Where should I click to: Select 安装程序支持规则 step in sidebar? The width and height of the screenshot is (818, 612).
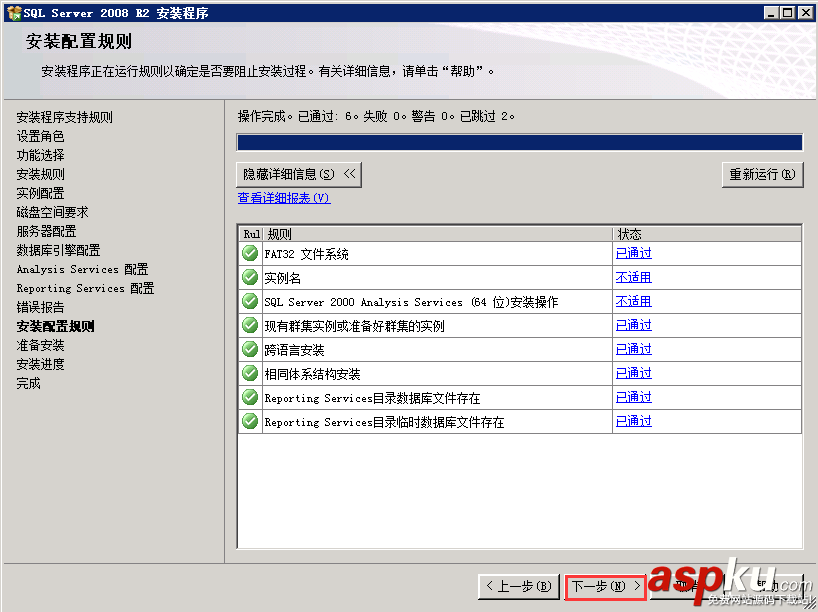65,117
